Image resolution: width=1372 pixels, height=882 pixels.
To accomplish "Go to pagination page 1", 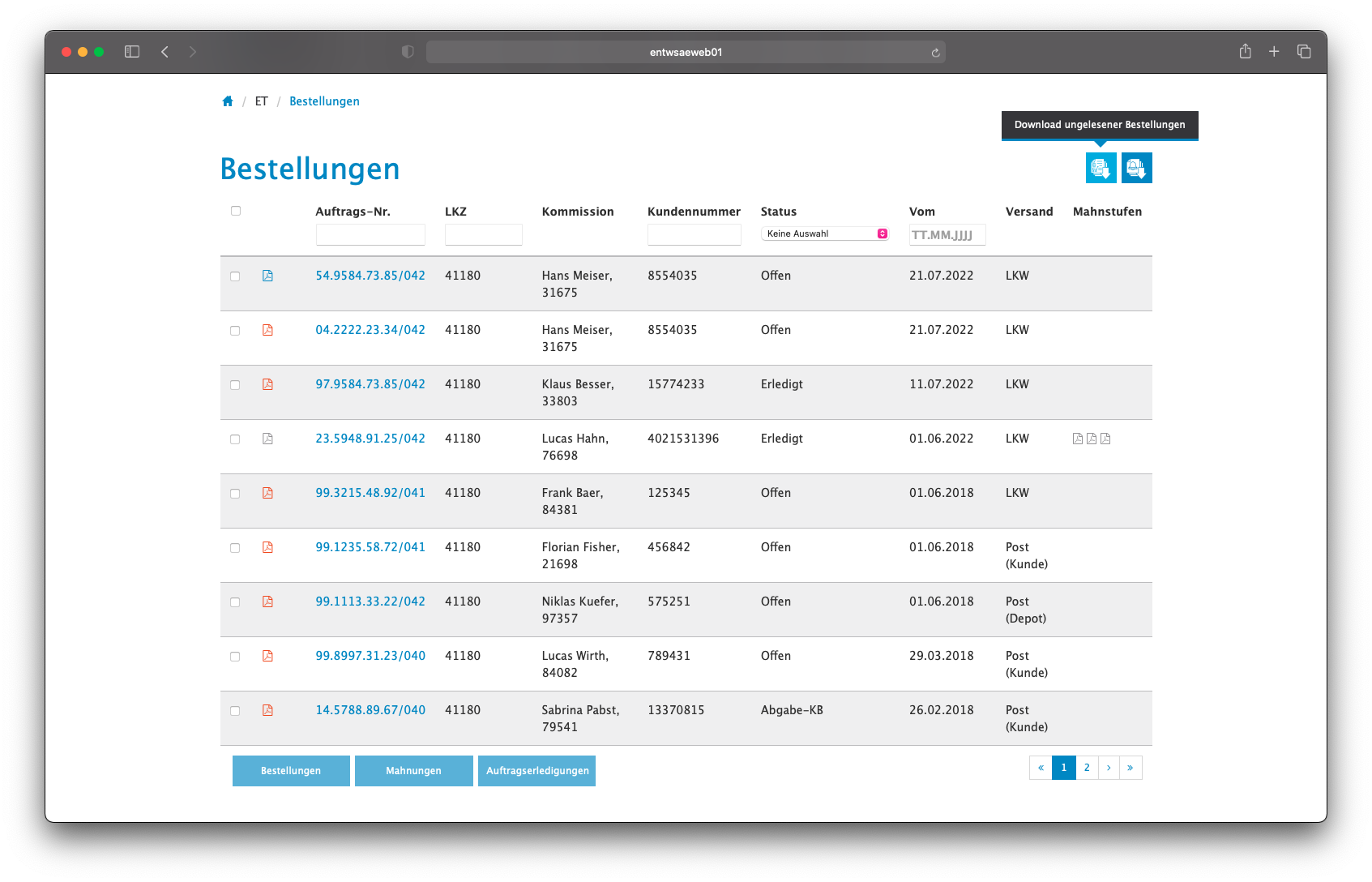I will pos(1064,768).
